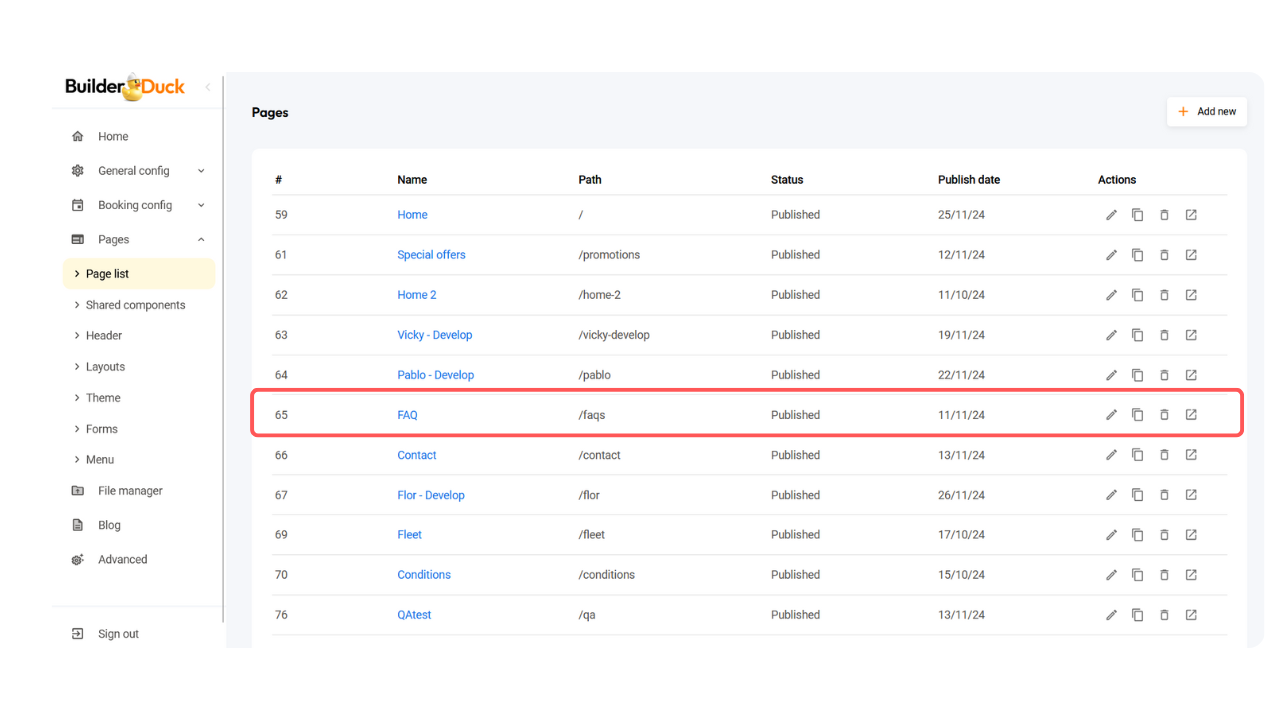The width and height of the screenshot is (1280, 720).
Task: Open external link icon for Pablo - Develop
Action: 1191,375
